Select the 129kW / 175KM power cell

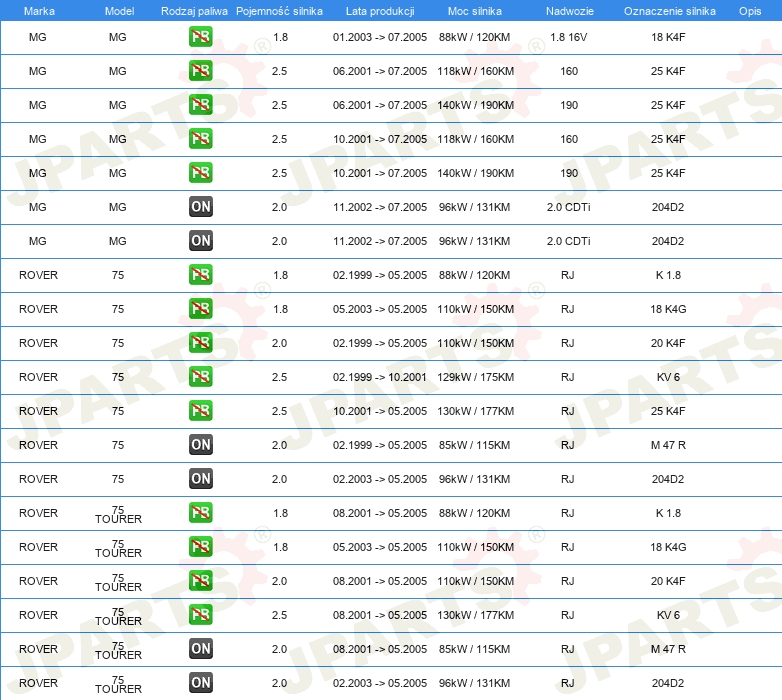tap(475, 377)
